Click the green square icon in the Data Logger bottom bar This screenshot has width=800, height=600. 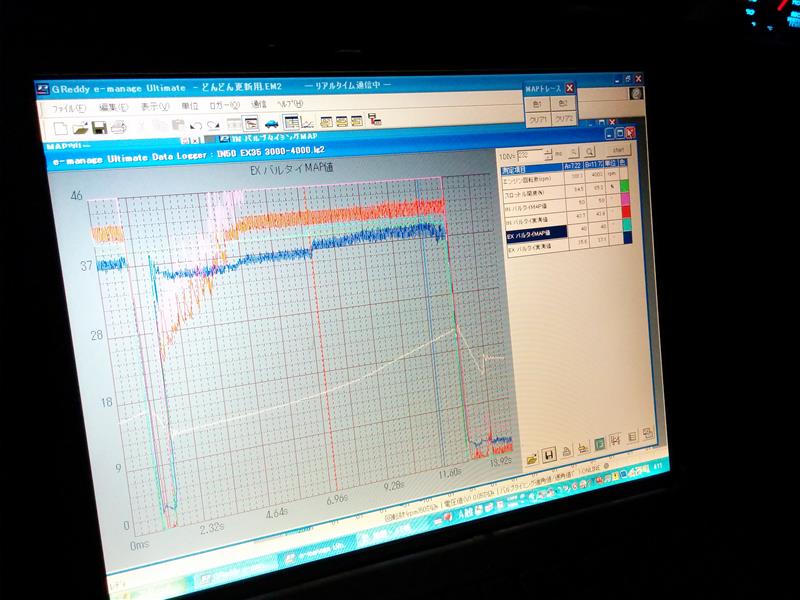[599, 443]
